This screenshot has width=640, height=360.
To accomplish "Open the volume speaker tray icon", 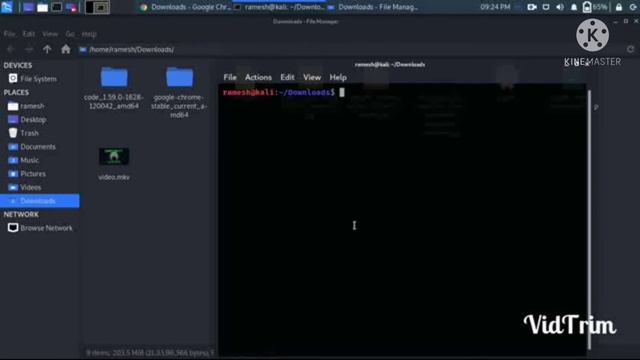I will [x=560, y=7].
